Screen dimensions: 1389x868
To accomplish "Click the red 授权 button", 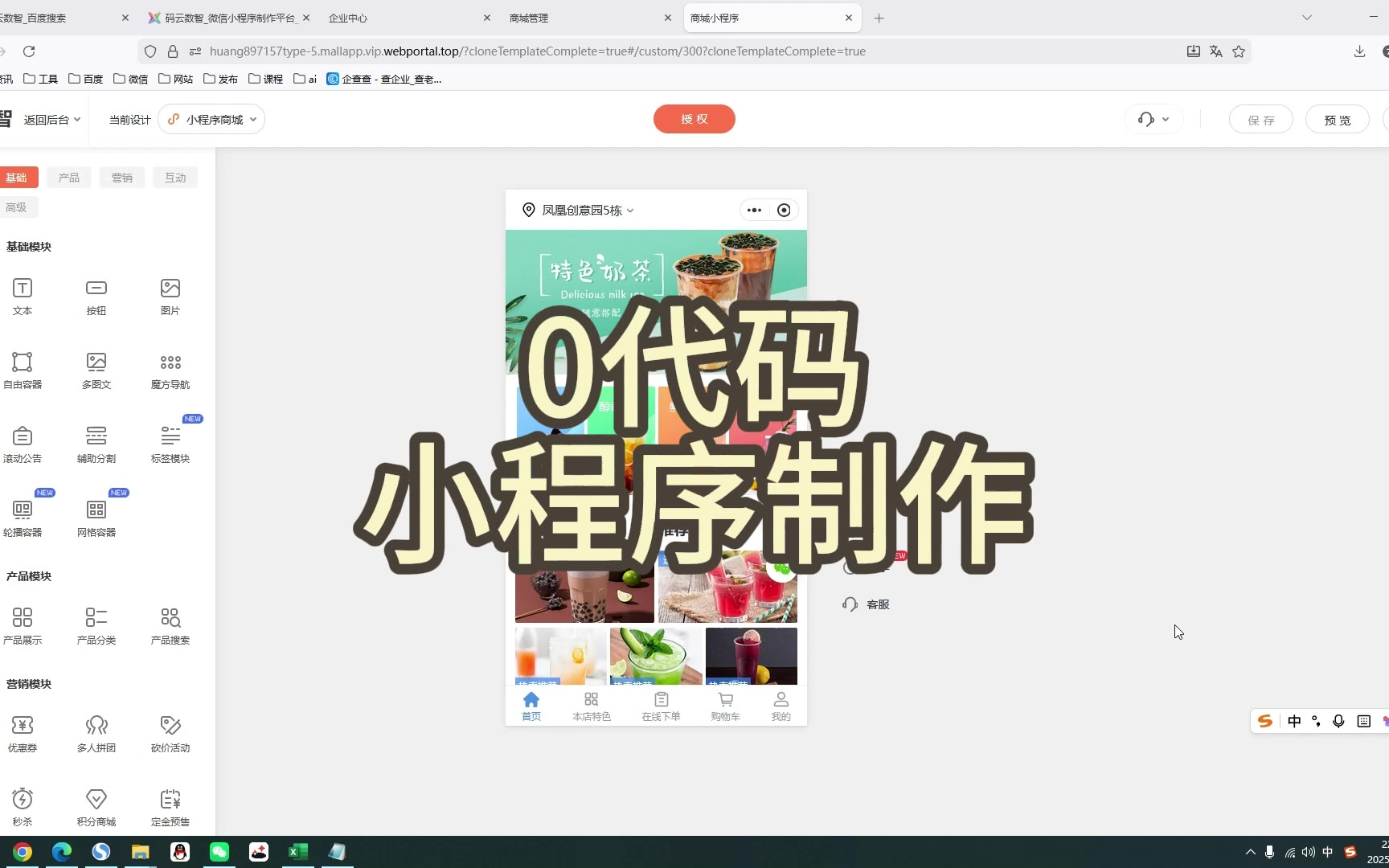I will point(694,119).
